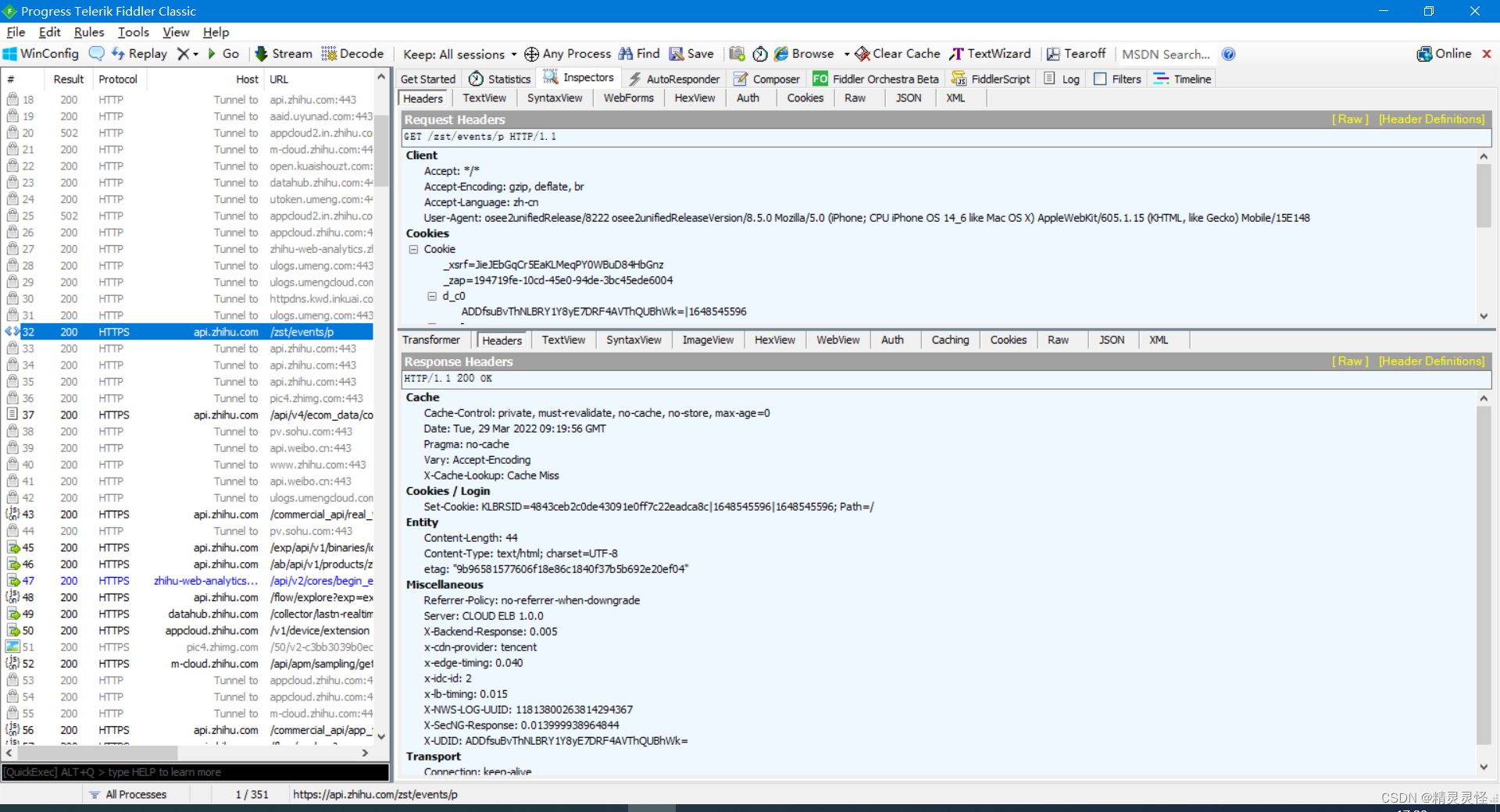Switch to the Log tab
Viewport: 1500px width, 812px height.
[1062, 79]
